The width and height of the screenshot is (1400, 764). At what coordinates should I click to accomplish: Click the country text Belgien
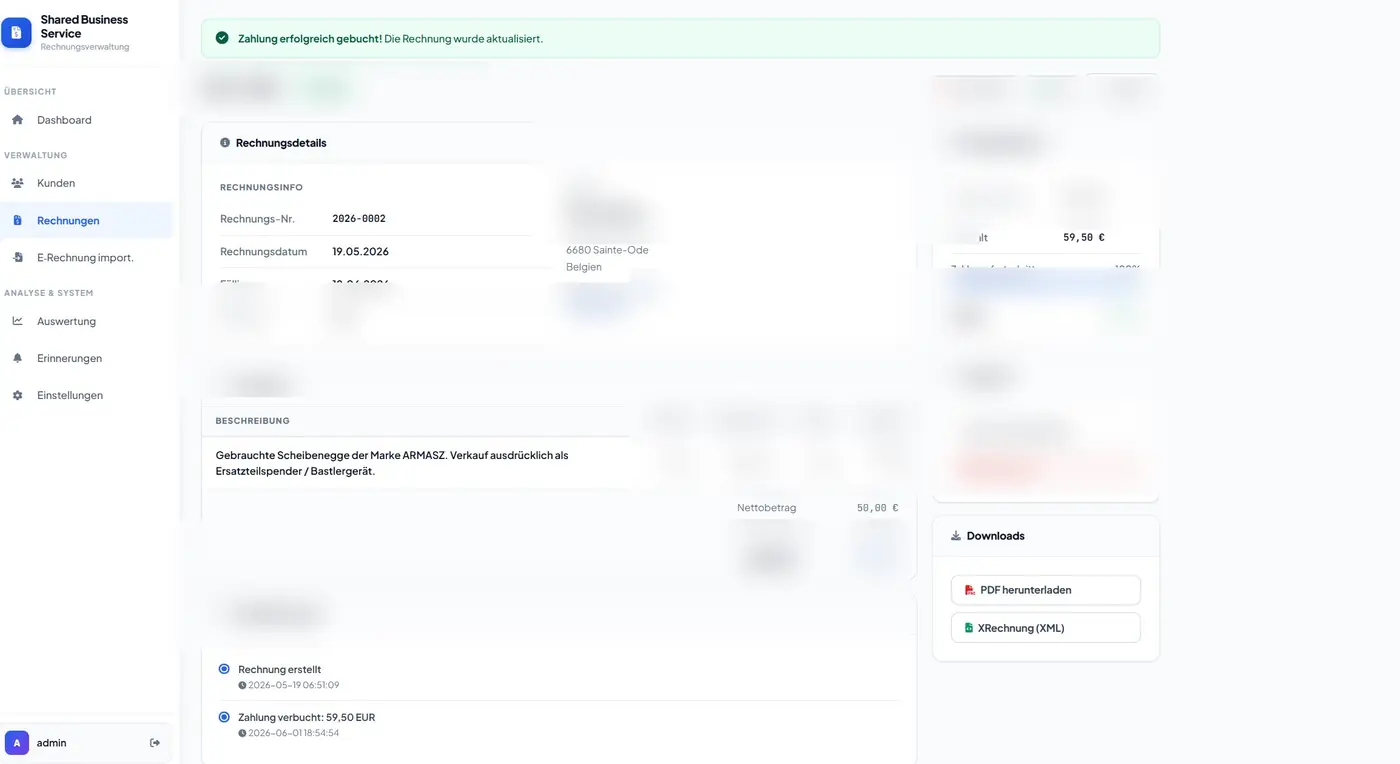tap(584, 267)
